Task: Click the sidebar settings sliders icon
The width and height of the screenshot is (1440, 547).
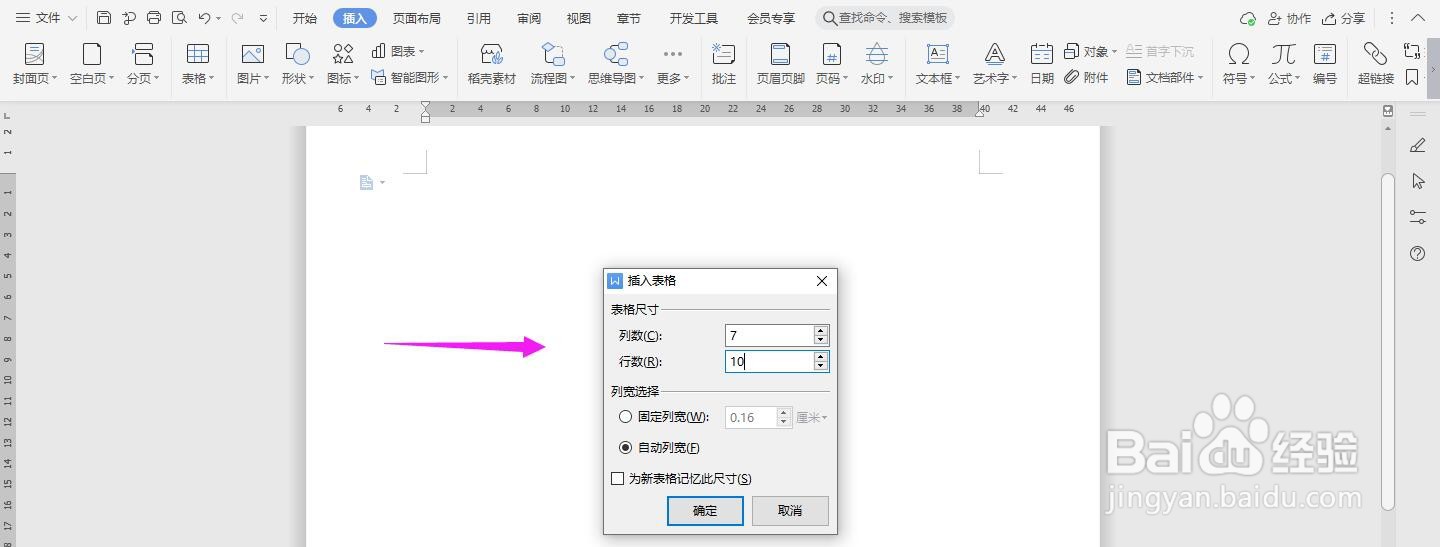Action: point(1417,216)
